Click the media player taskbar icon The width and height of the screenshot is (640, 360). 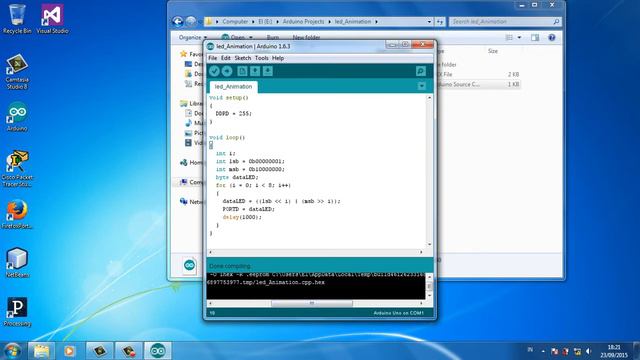pos(69,351)
